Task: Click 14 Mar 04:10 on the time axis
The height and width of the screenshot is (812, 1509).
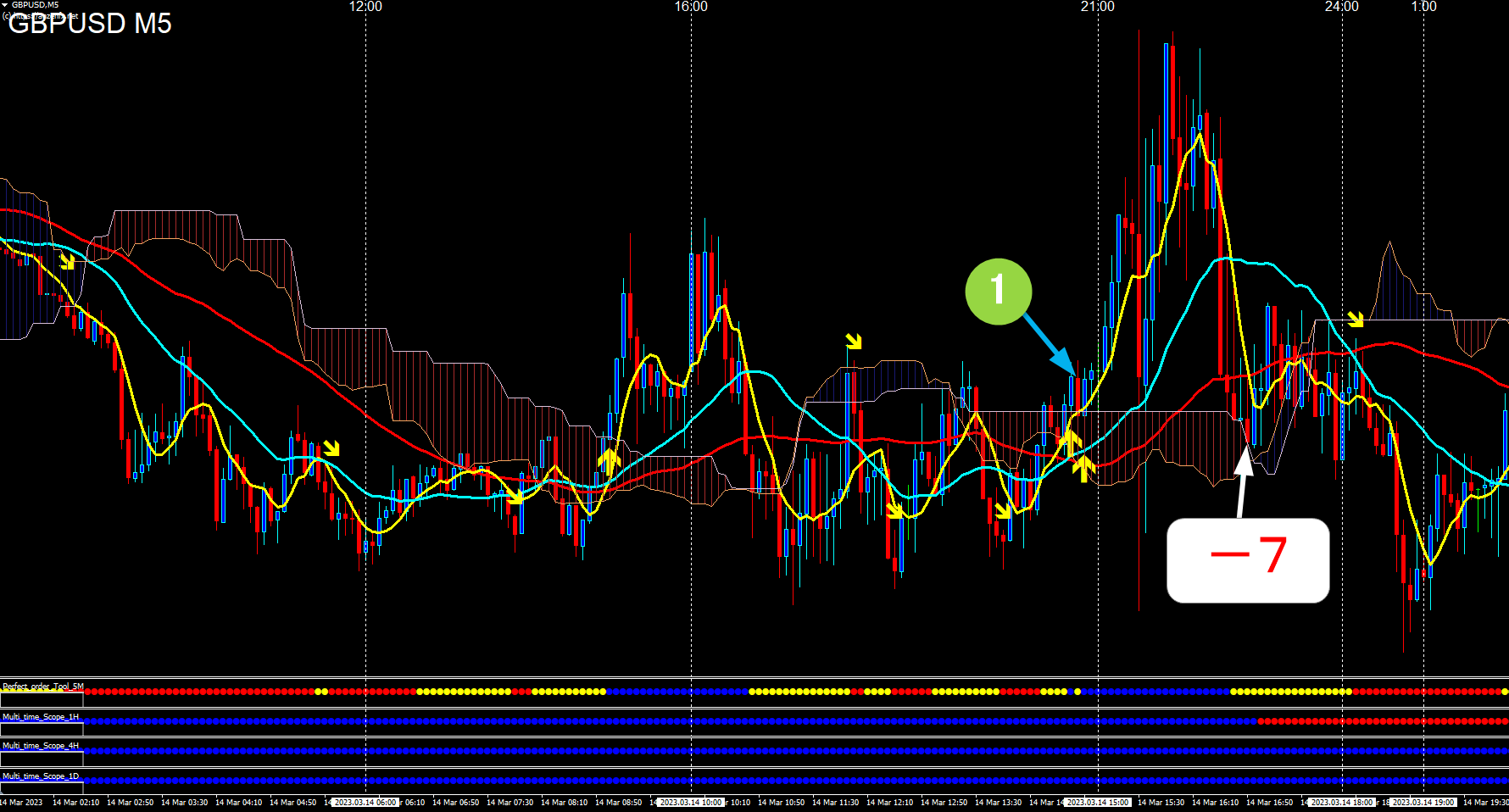Action: click(x=238, y=803)
